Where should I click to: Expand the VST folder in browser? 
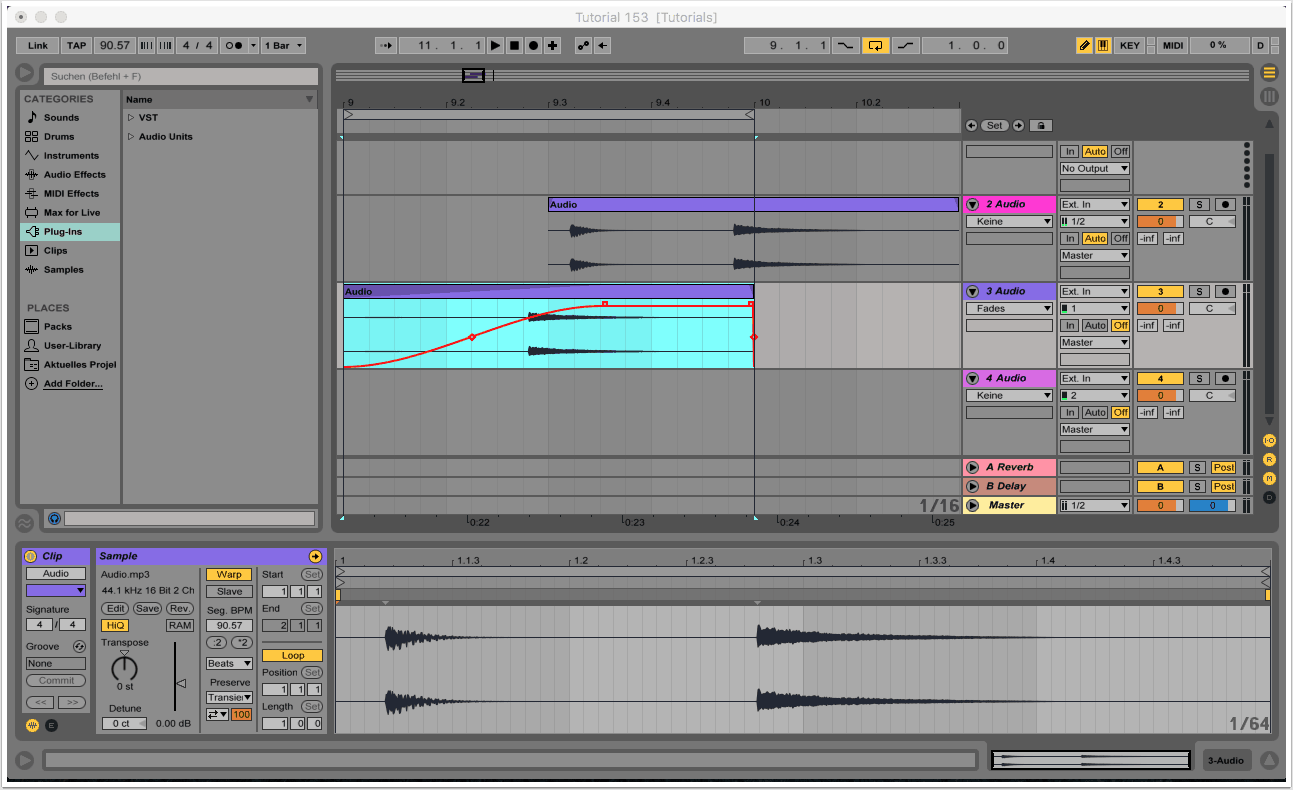[131, 118]
